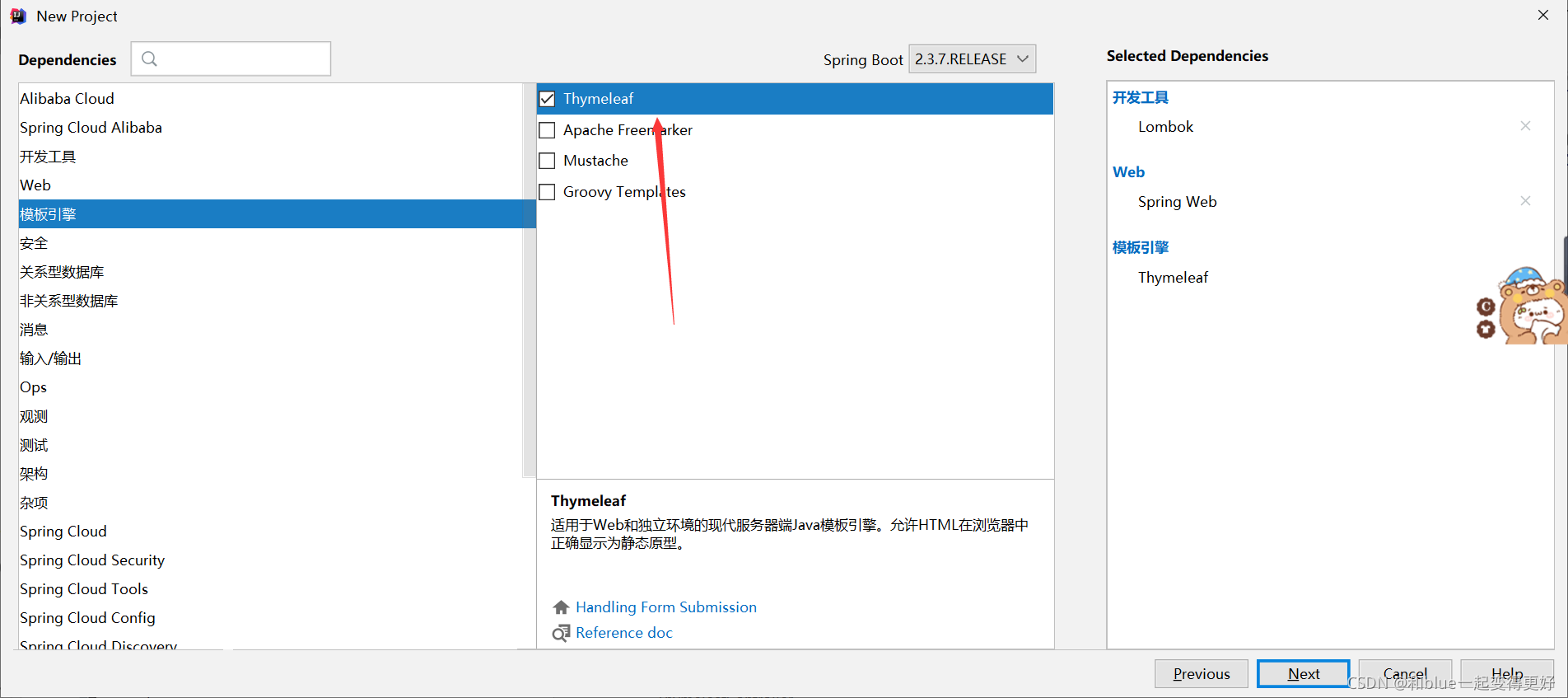Close the New Project dialog

pos(1542,15)
